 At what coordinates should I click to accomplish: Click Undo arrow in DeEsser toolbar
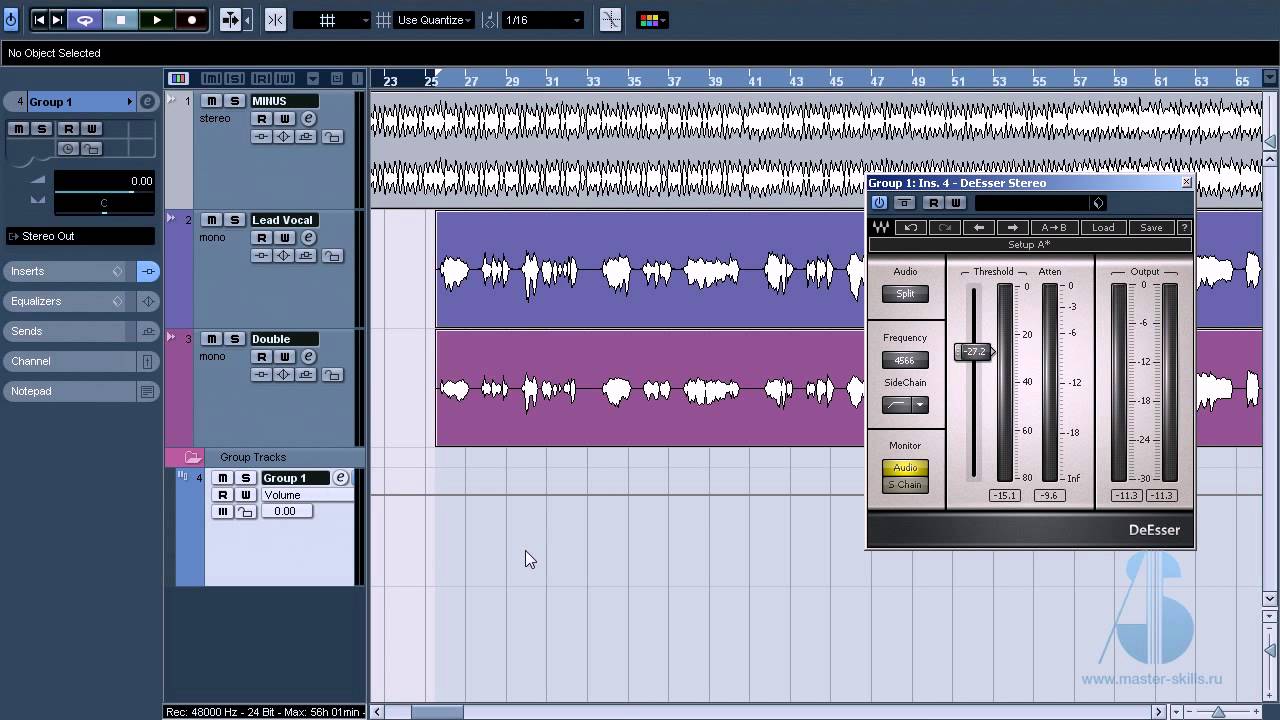coord(910,228)
